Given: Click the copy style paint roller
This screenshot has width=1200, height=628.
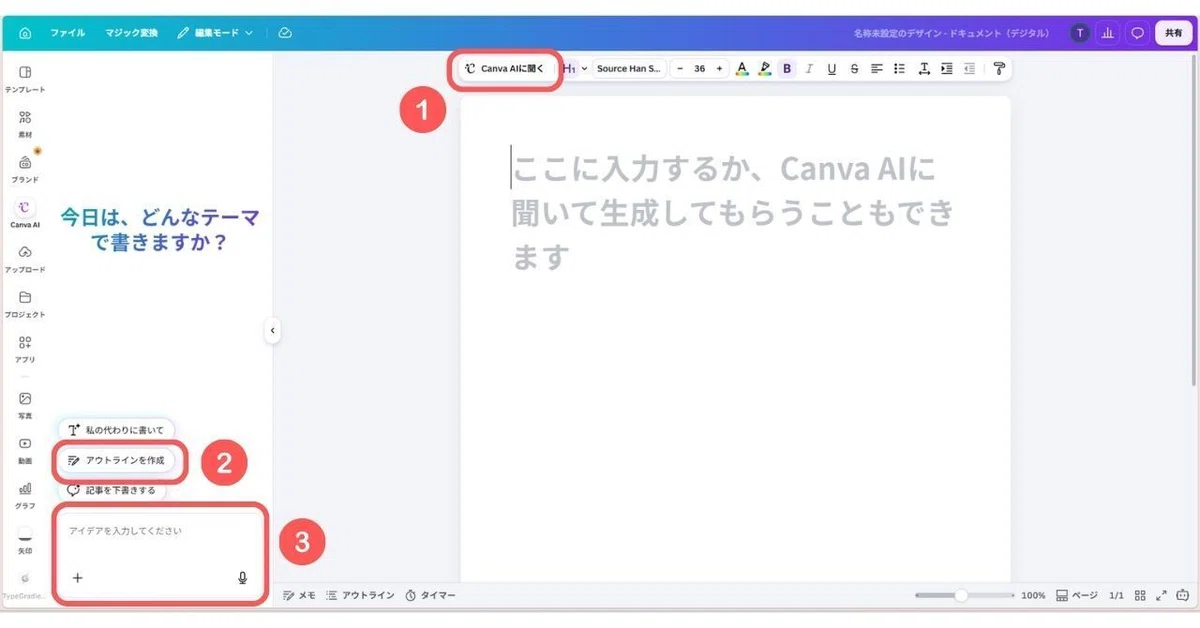Looking at the screenshot, I should tap(998, 69).
